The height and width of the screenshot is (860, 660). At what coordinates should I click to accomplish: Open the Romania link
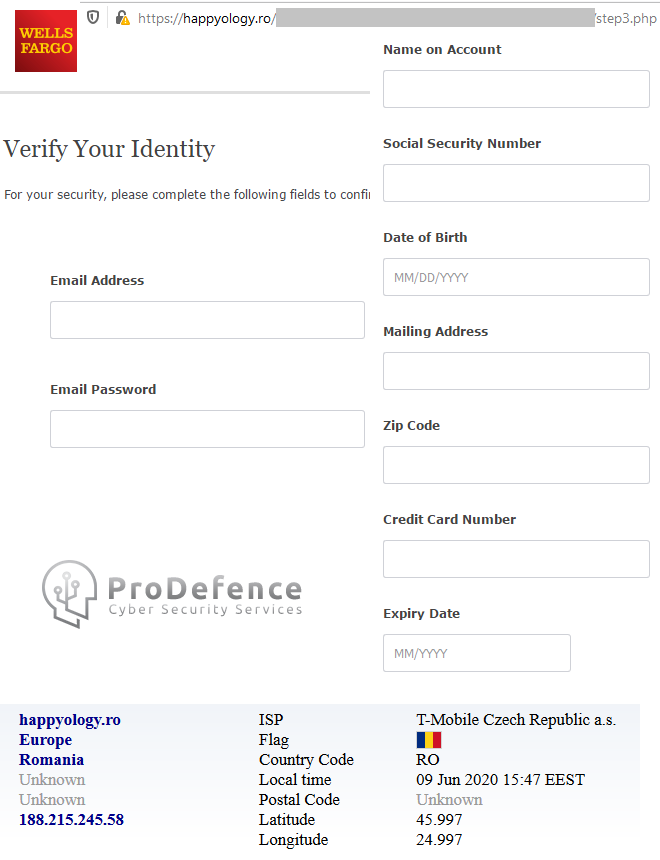tap(52, 760)
